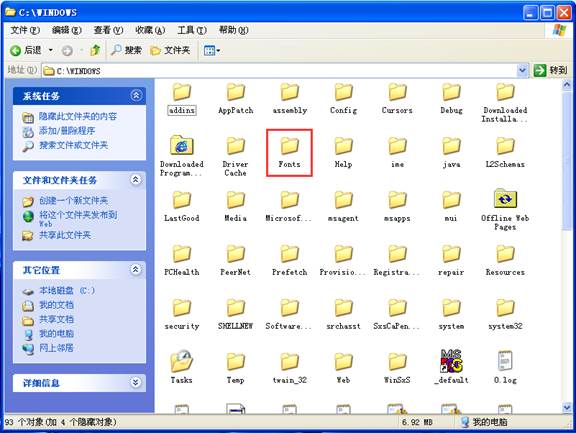Select the Downloaded Program Files icon

[x=181, y=145]
